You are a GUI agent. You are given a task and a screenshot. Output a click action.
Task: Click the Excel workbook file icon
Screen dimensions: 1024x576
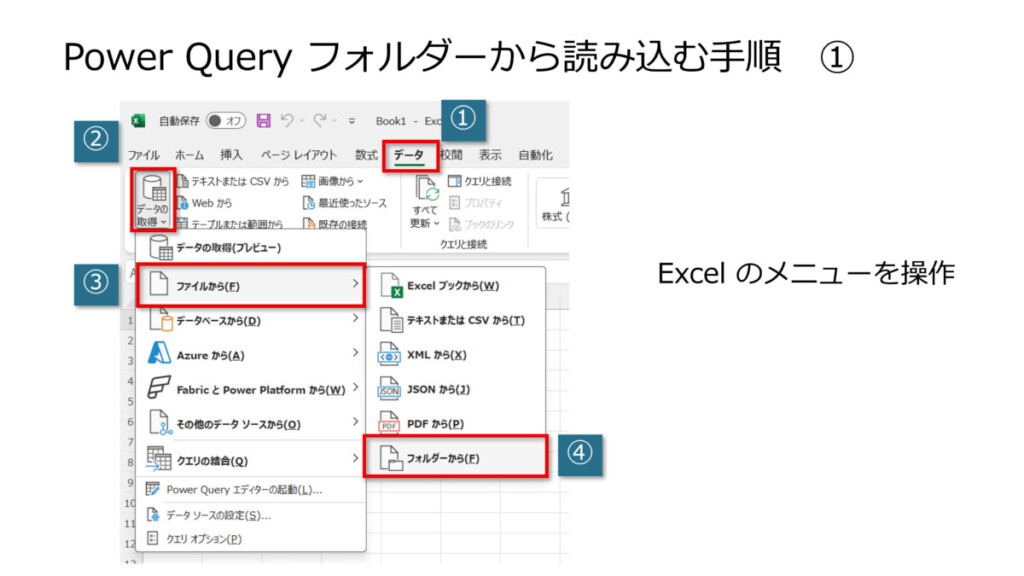click(391, 285)
